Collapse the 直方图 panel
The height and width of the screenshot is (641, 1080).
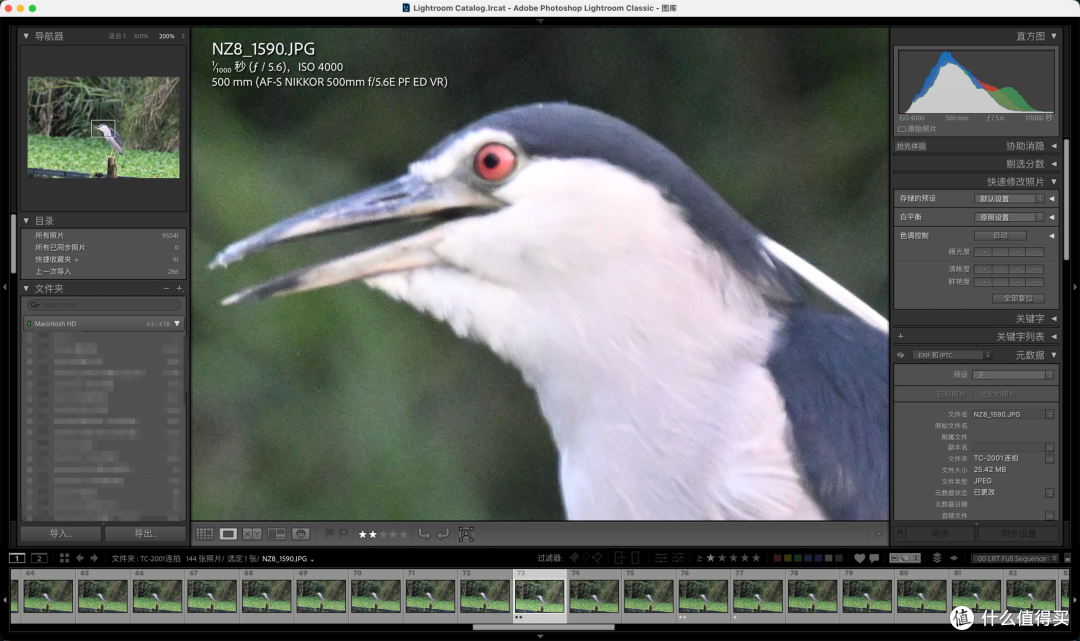click(1054, 36)
